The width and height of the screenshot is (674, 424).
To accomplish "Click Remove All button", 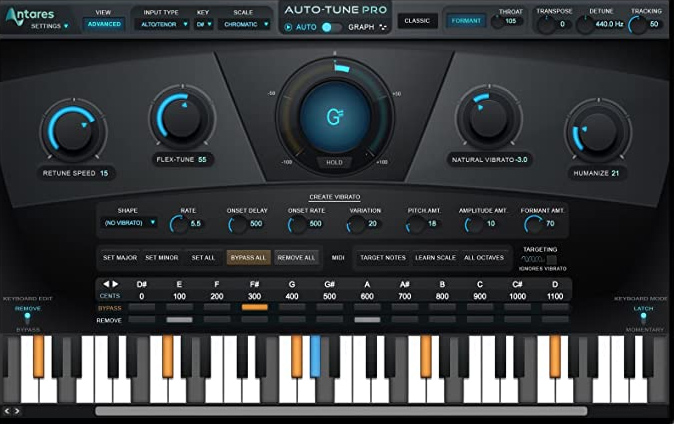I will tap(296, 258).
